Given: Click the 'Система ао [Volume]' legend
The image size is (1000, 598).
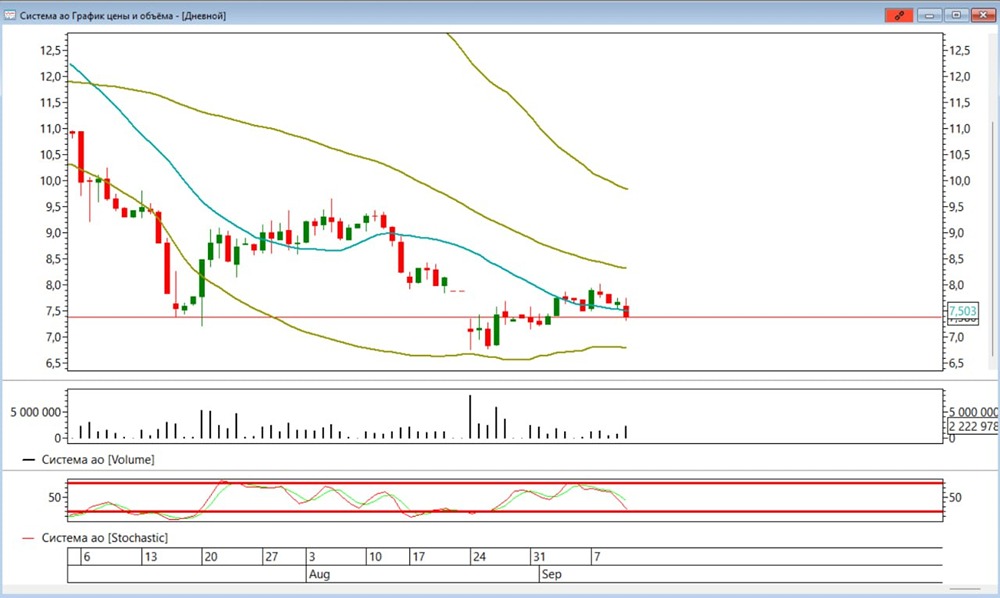Looking at the screenshot, I should (x=98, y=460).
